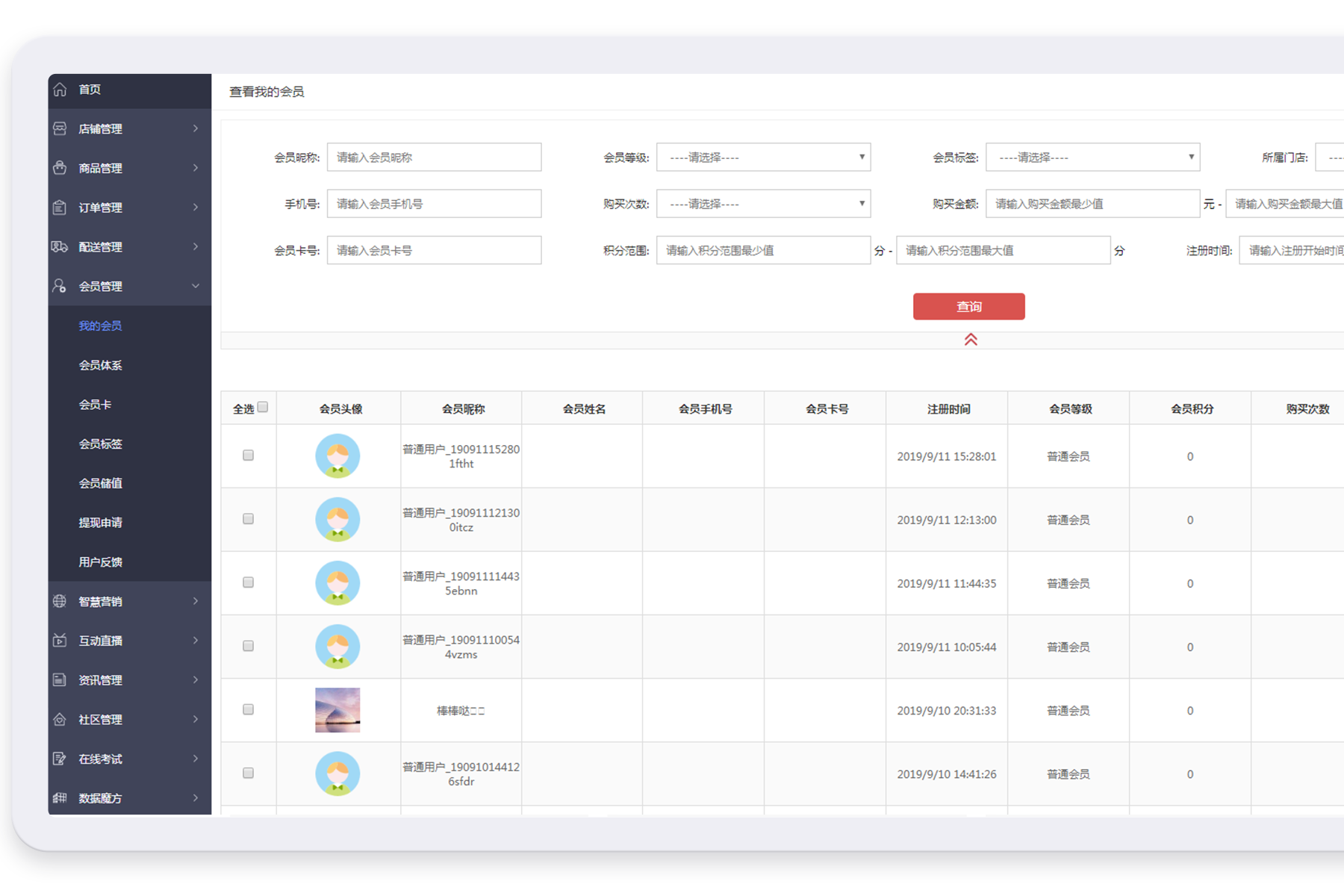Open the 购买次数 dropdown
This screenshot has height=896, width=1344.
coord(763,204)
